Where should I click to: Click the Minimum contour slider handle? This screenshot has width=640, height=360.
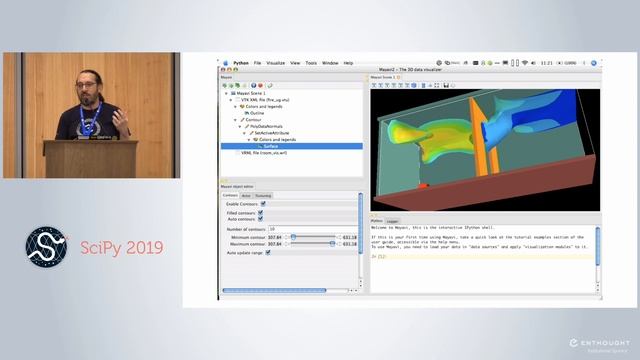pos(293,237)
